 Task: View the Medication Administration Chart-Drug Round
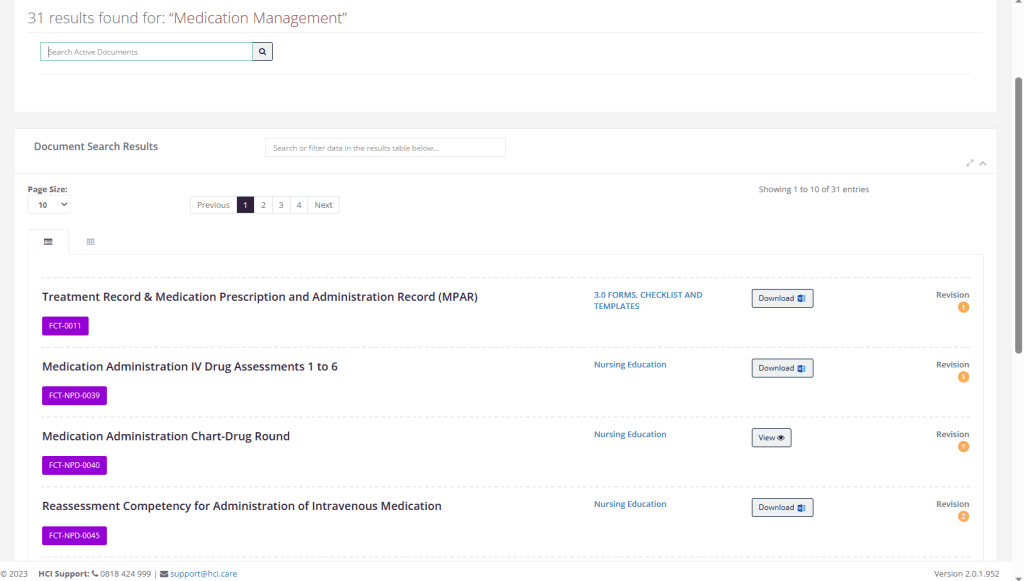pos(771,437)
